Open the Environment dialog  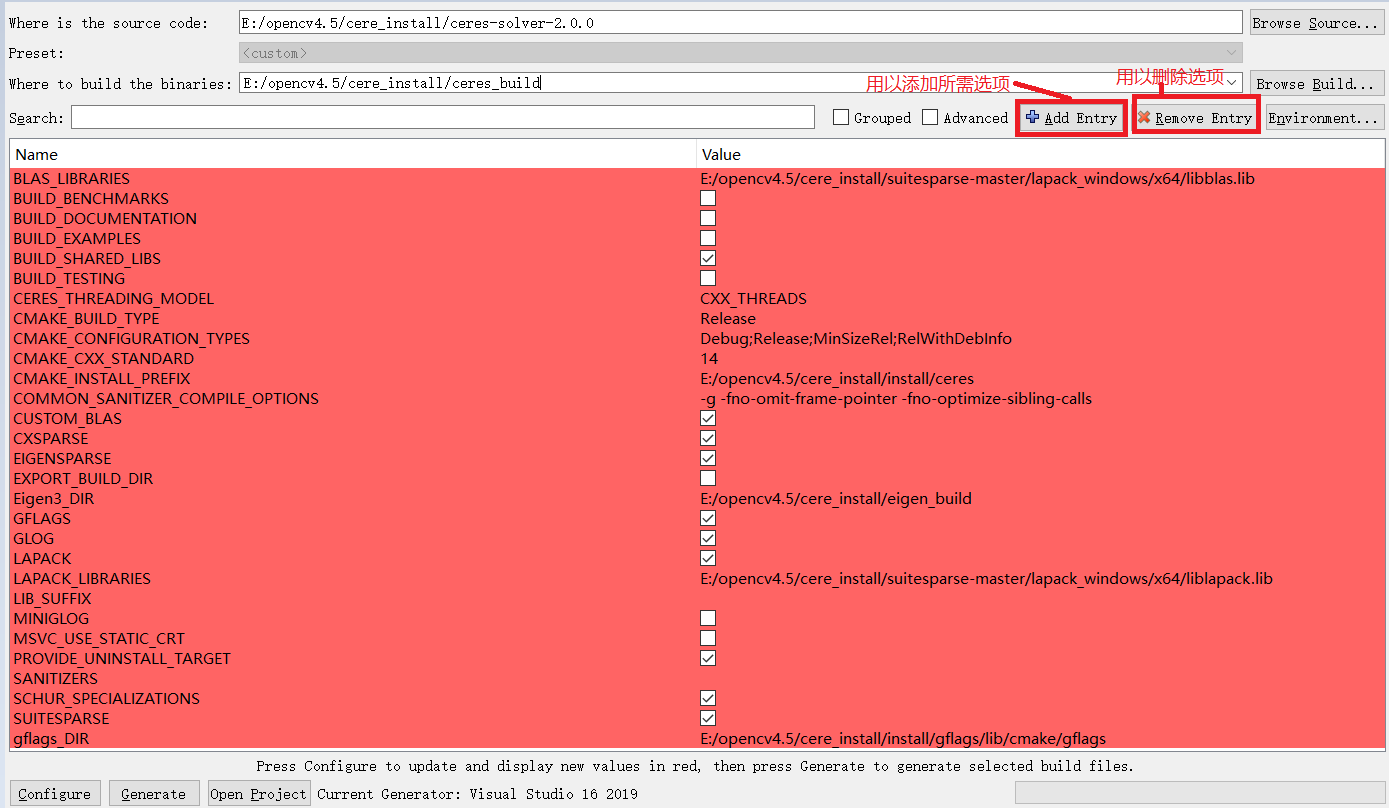1323,117
